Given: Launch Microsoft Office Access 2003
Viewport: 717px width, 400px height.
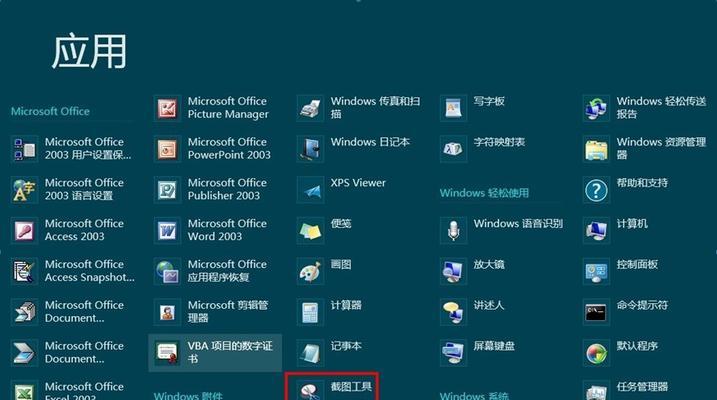Looking at the screenshot, I should [72, 230].
